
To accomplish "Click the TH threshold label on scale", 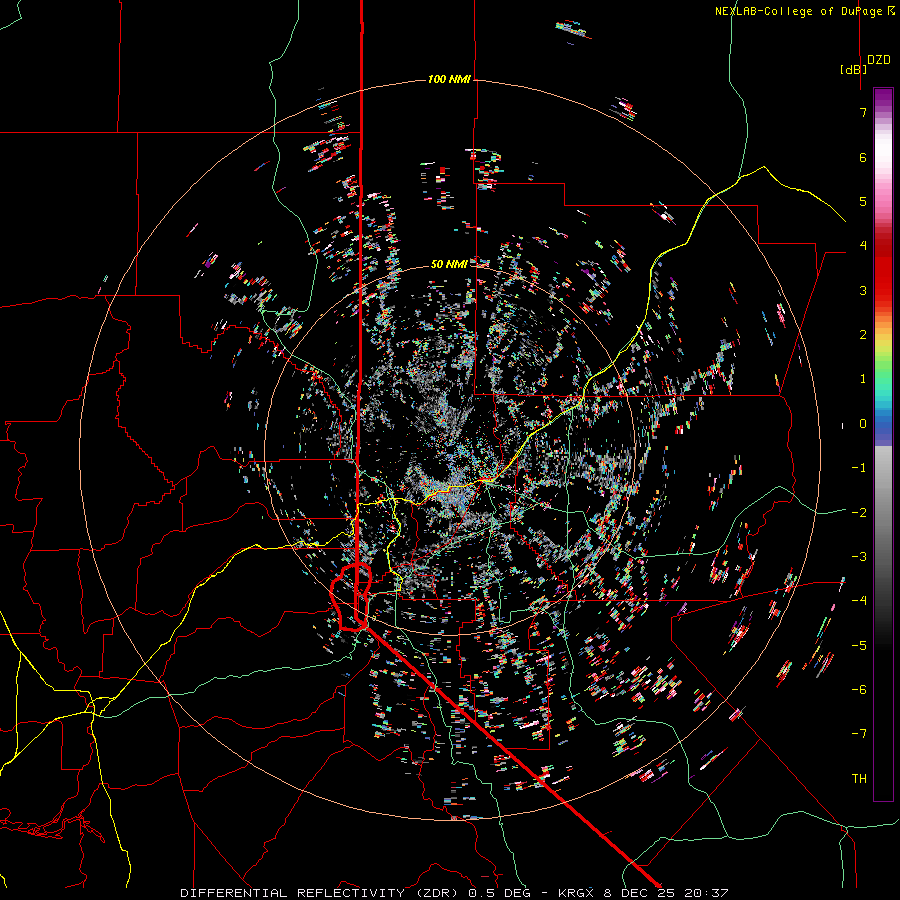I will (x=859, y=778).
